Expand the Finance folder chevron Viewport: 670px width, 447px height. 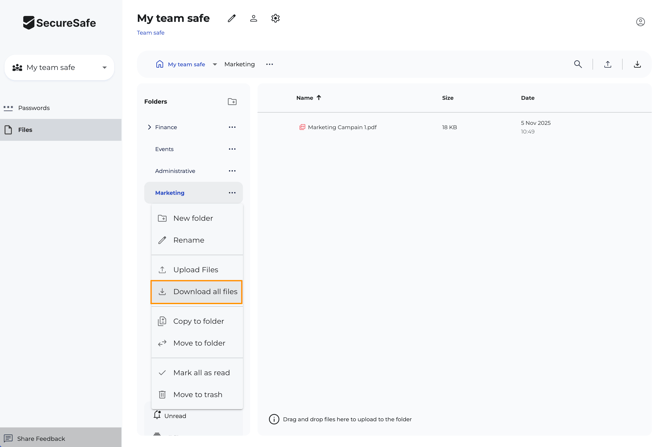click(150, 127)
